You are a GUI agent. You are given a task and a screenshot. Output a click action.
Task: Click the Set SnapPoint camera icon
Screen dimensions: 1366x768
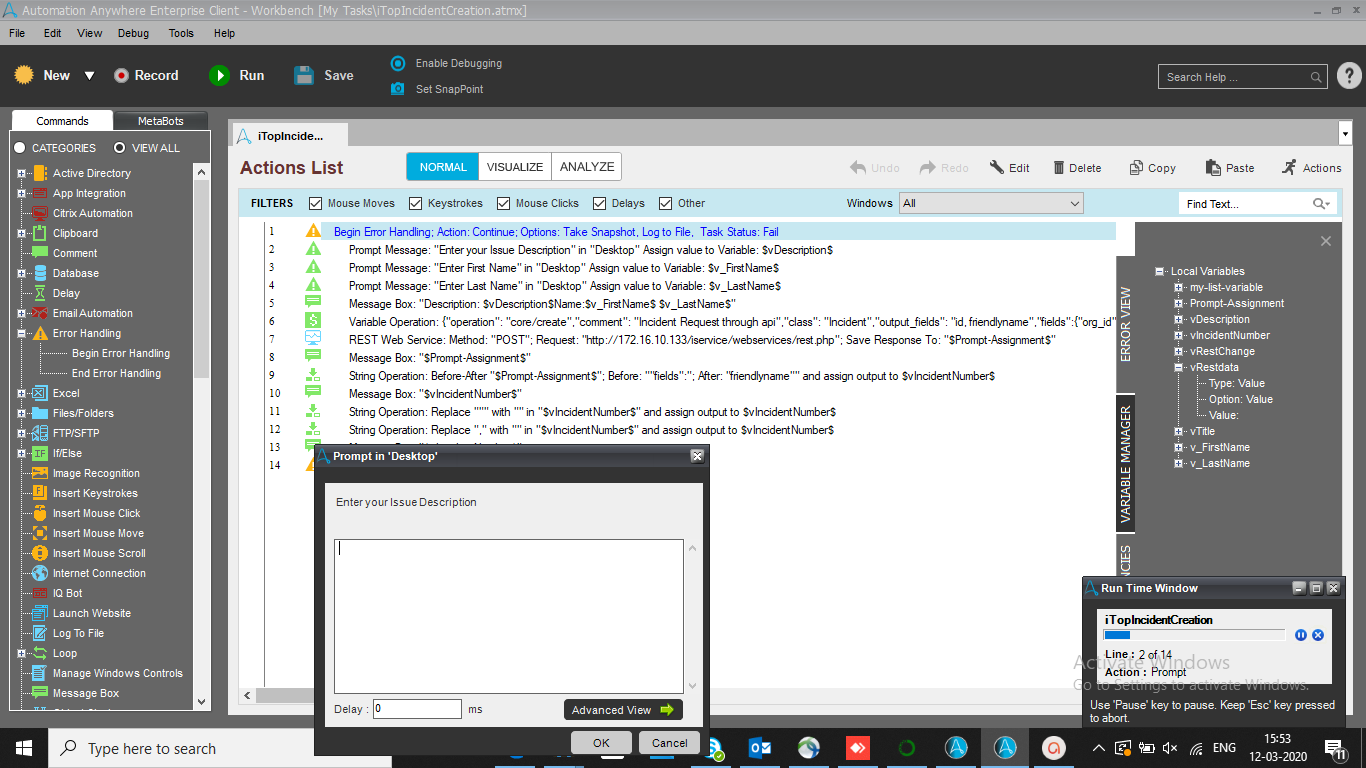(x=397, y=89)
